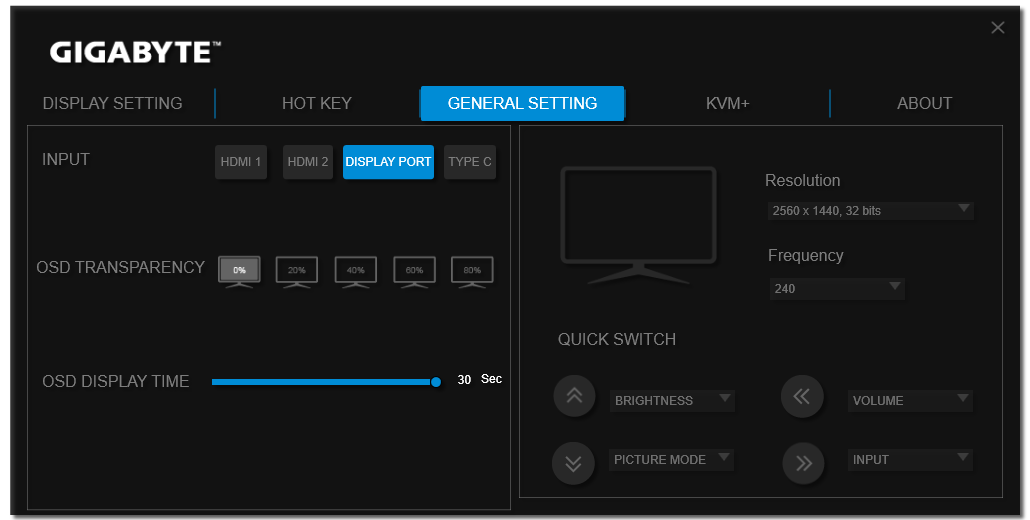The height and width of the screenshot is (520, 1030).
Task: Select the DISPLAY PORT input button
Action: [388, 162]
